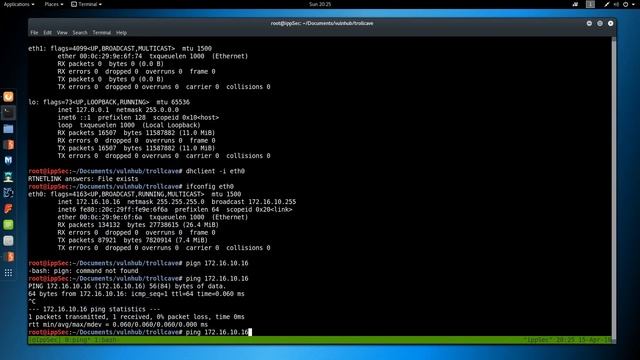Open Firefox from the dock
This screenshot has height=360, width=640.
coord(8,97)
